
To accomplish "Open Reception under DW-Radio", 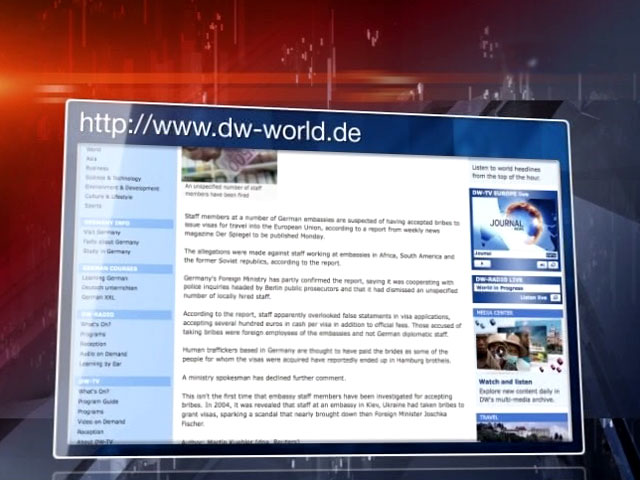I will (x=93, y=344).
